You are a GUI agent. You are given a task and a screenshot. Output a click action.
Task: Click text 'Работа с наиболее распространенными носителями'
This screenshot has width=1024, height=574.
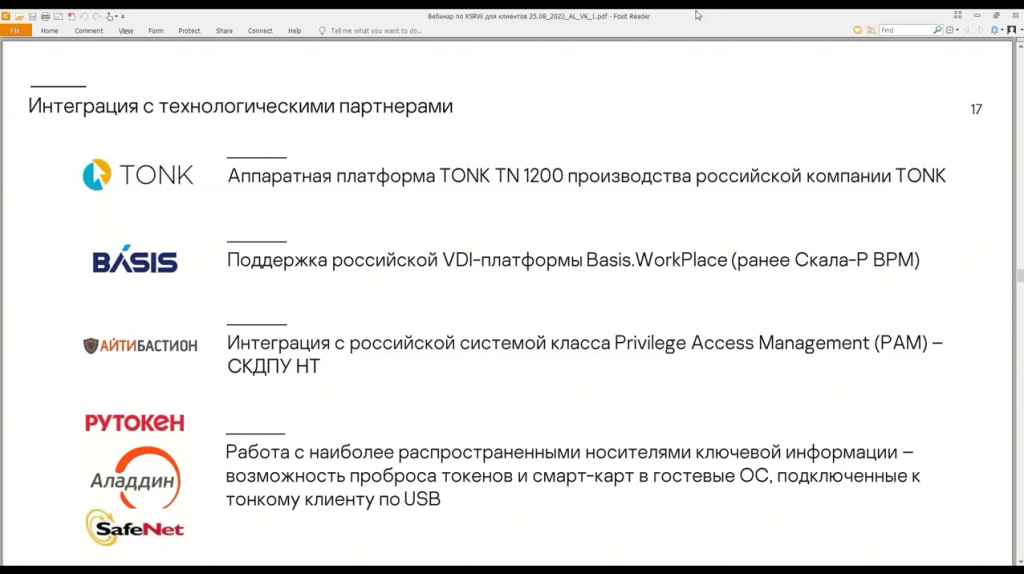tap(458, 452)
